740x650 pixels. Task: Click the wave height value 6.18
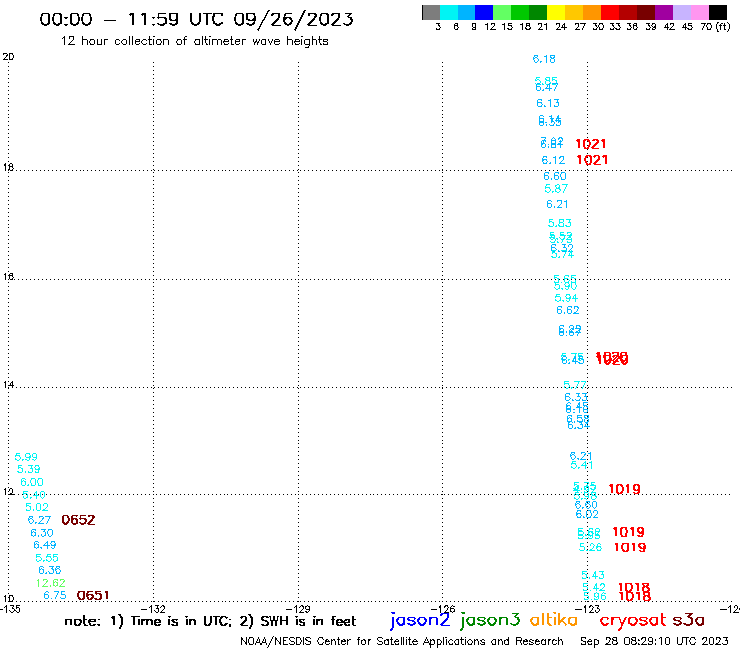pos(544,59)
